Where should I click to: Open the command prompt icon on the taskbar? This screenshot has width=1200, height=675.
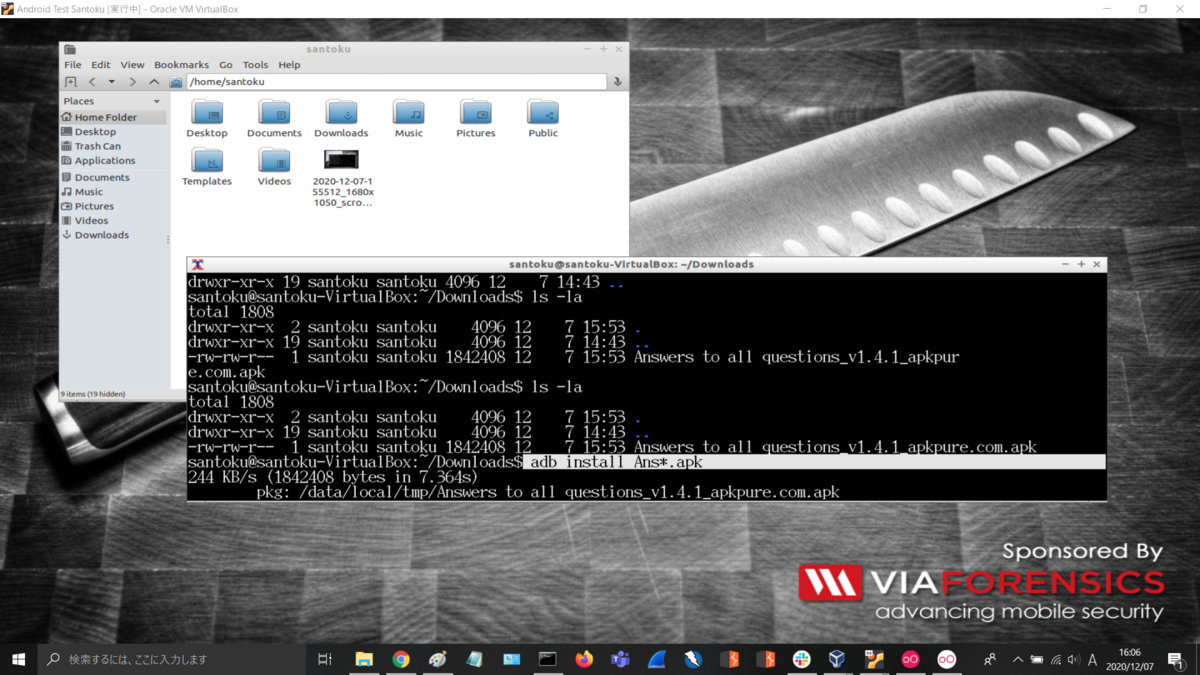(x=547, y=659)
